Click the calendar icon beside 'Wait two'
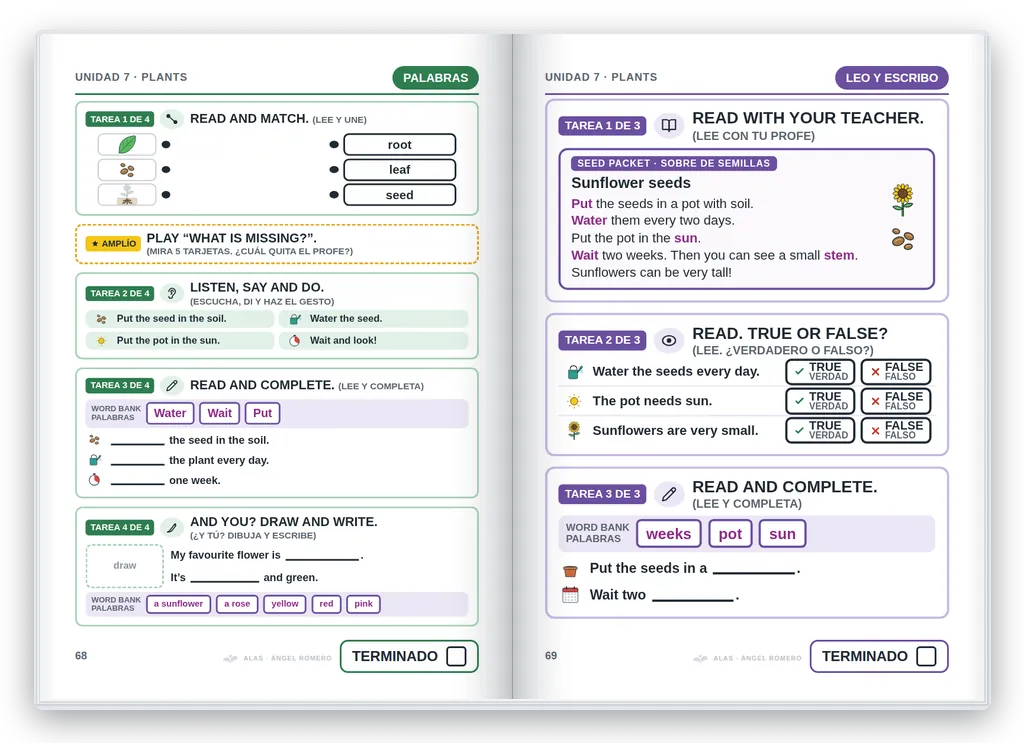Image resolution: width=1024 pixels, height=743 pixels. 570,595
